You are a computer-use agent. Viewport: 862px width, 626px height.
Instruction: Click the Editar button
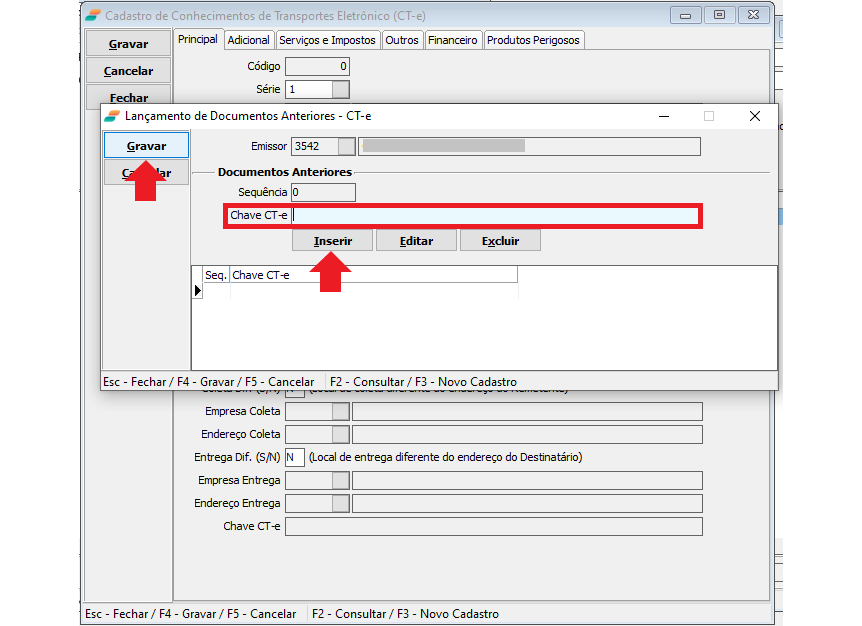416,241
